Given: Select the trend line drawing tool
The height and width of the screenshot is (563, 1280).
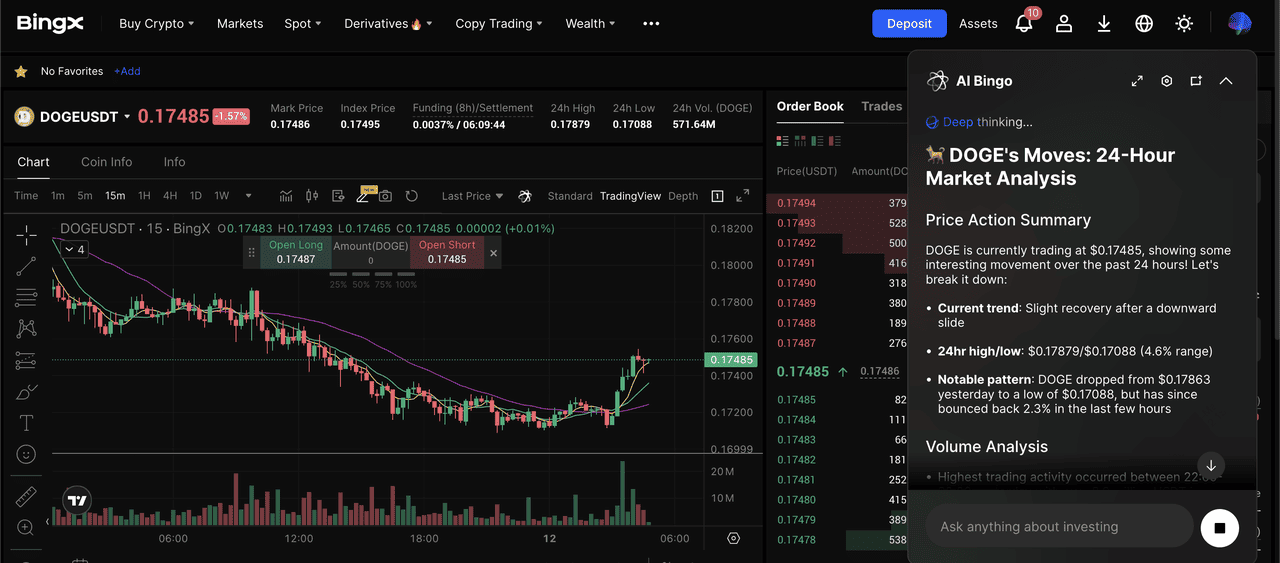Looking at the screenshot, I should point(27,266).
